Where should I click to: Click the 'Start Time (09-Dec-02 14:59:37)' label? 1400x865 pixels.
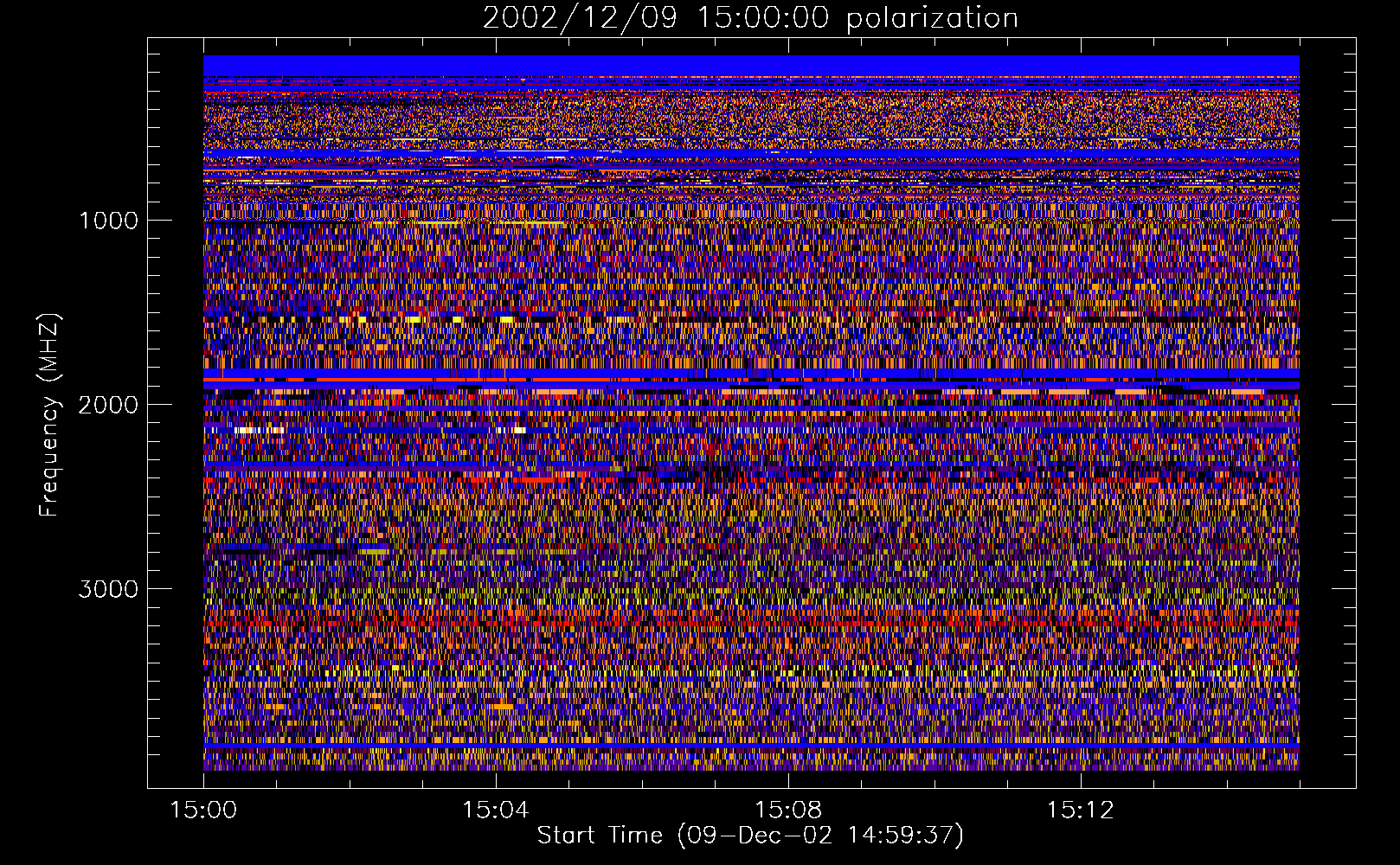[x=750, y=836]
